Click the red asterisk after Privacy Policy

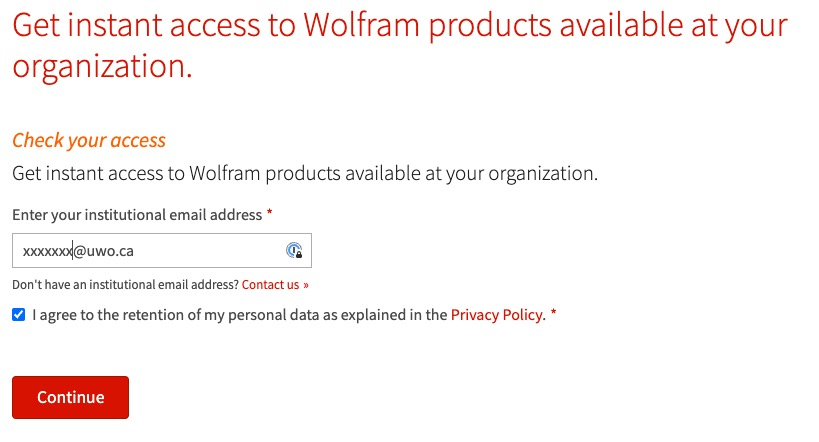tap(554, 312)
